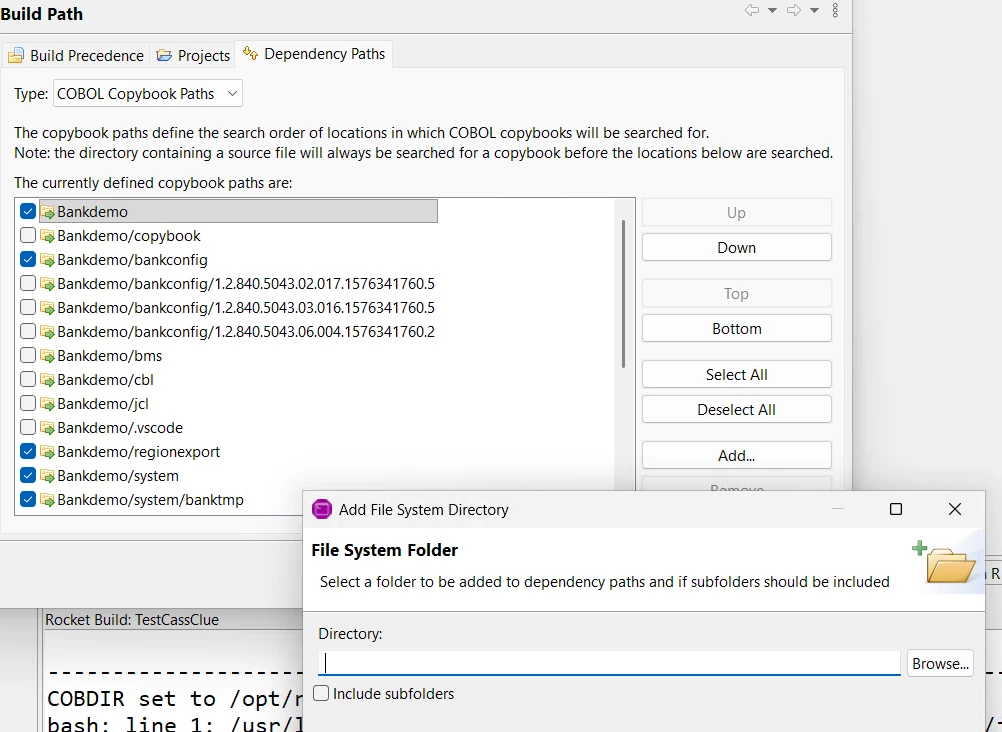This screenshot has height=732, width=1002.
Task: Click the Bankdemo/system folder icon
Action: coord(47,476)
